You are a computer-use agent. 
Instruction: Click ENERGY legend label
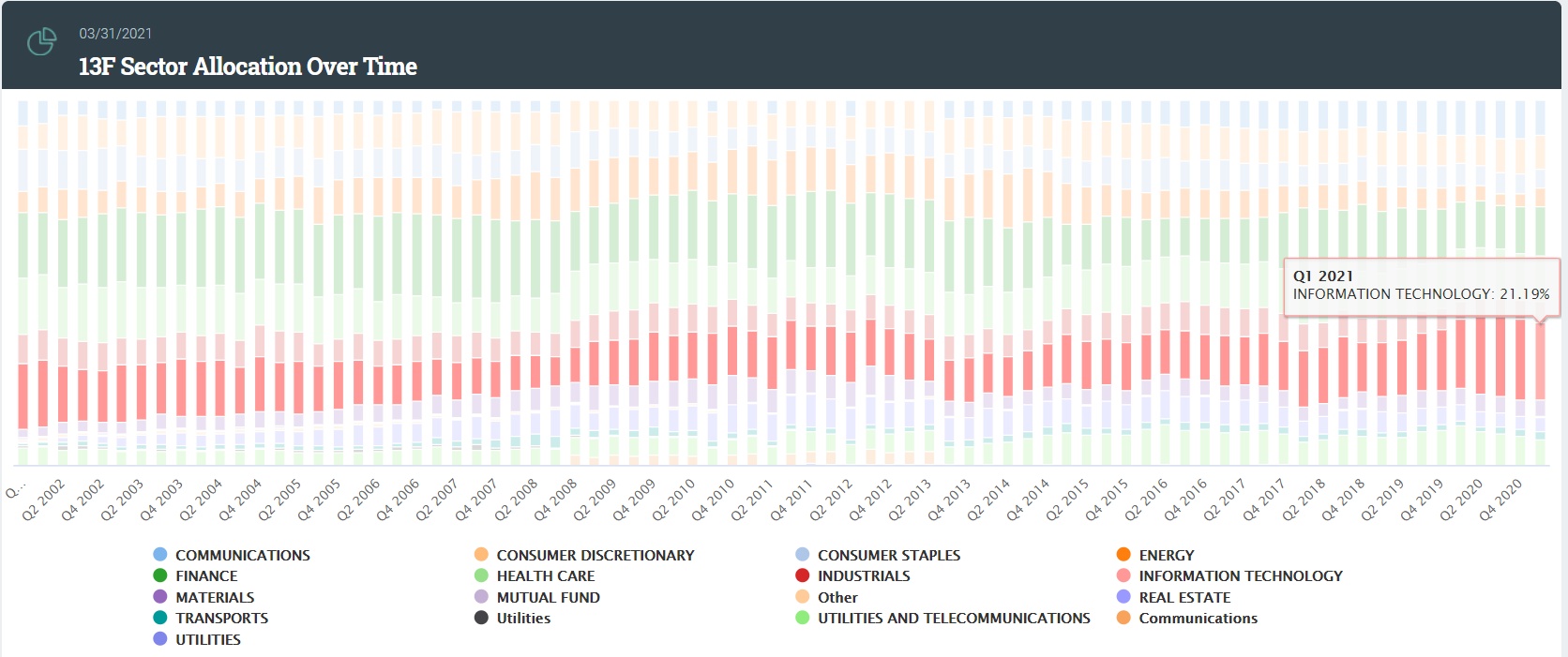click(1167, 555)
